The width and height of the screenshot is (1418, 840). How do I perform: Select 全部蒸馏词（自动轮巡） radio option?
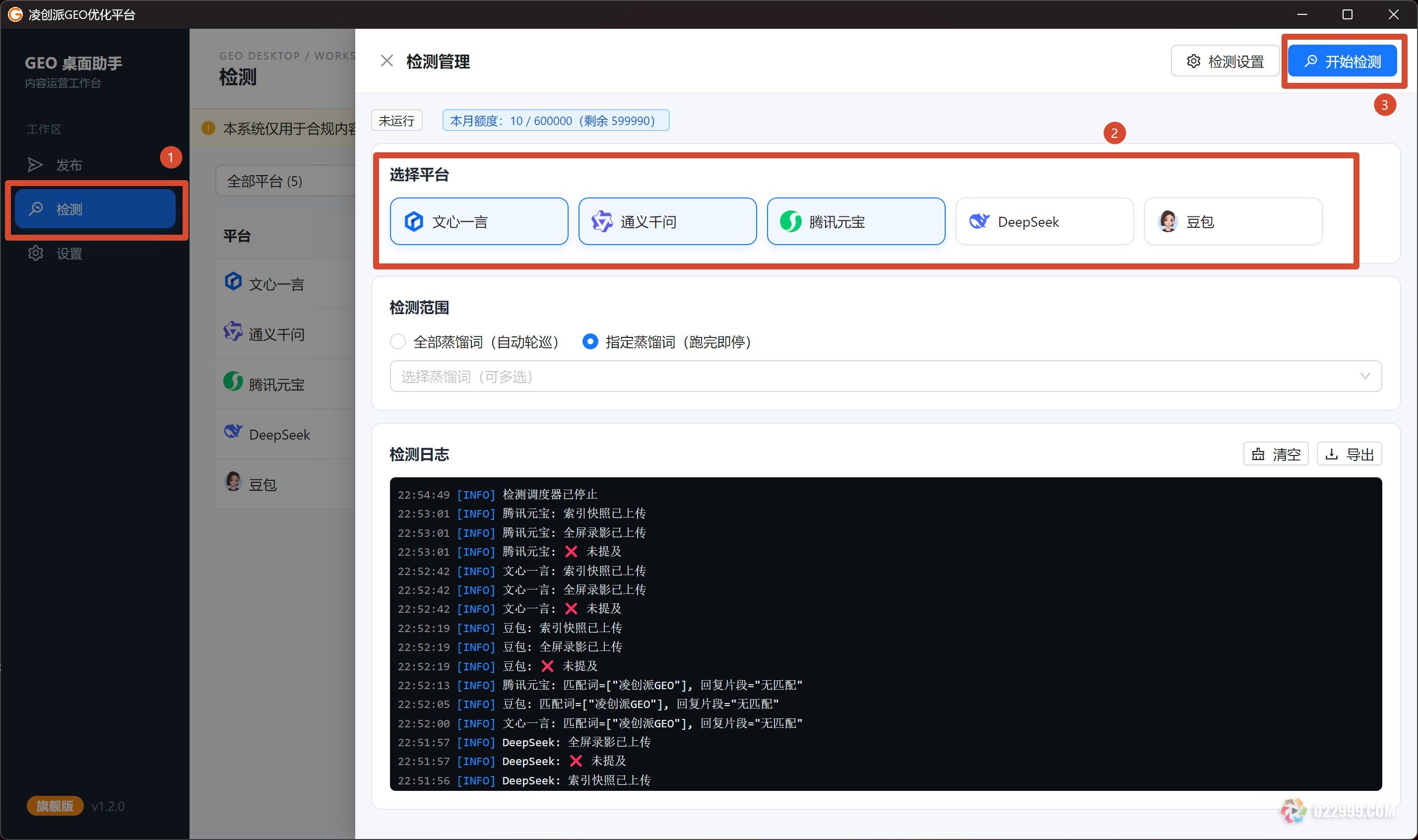475,342
